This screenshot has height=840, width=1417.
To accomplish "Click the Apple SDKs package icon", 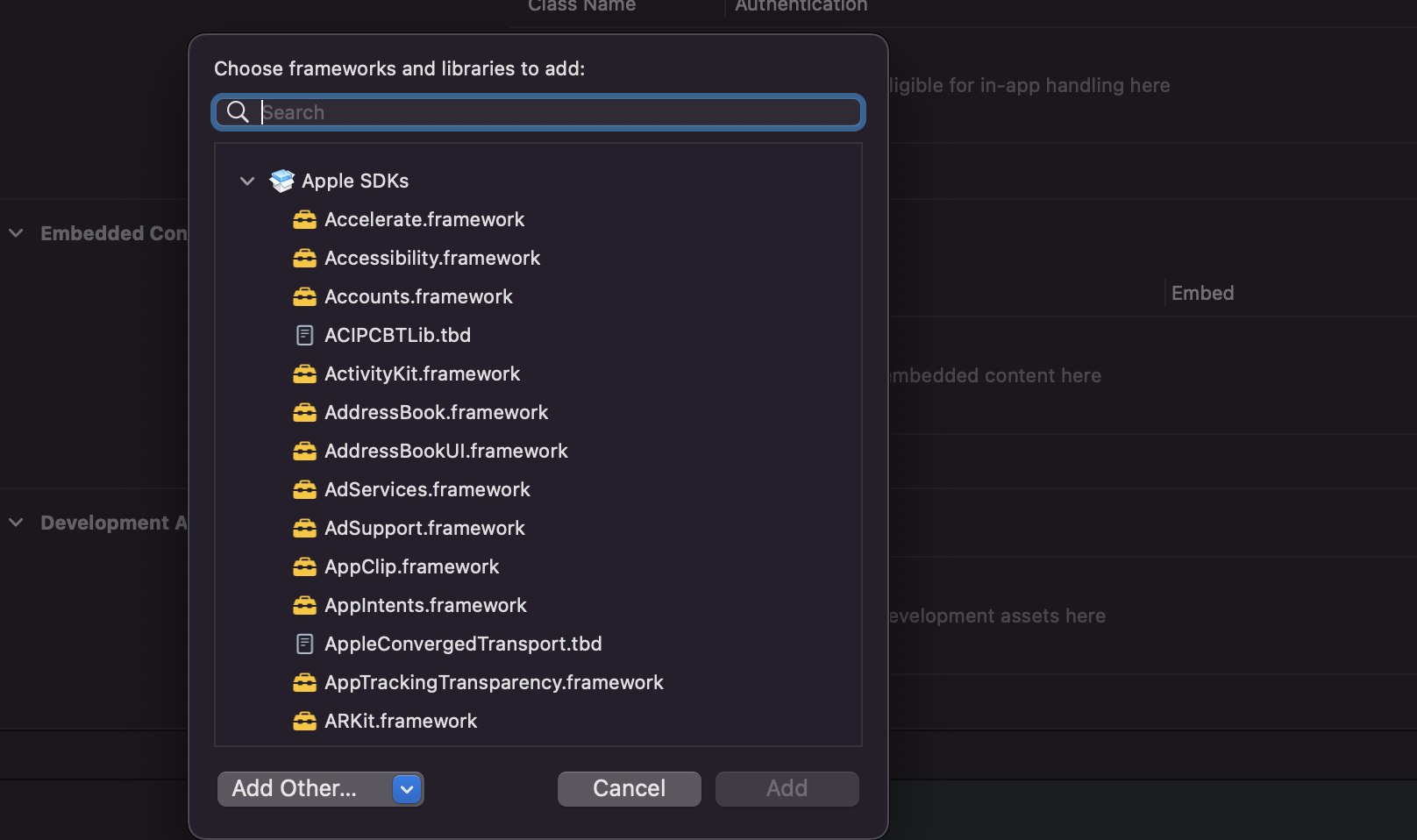I will click(x=282, y=181).
